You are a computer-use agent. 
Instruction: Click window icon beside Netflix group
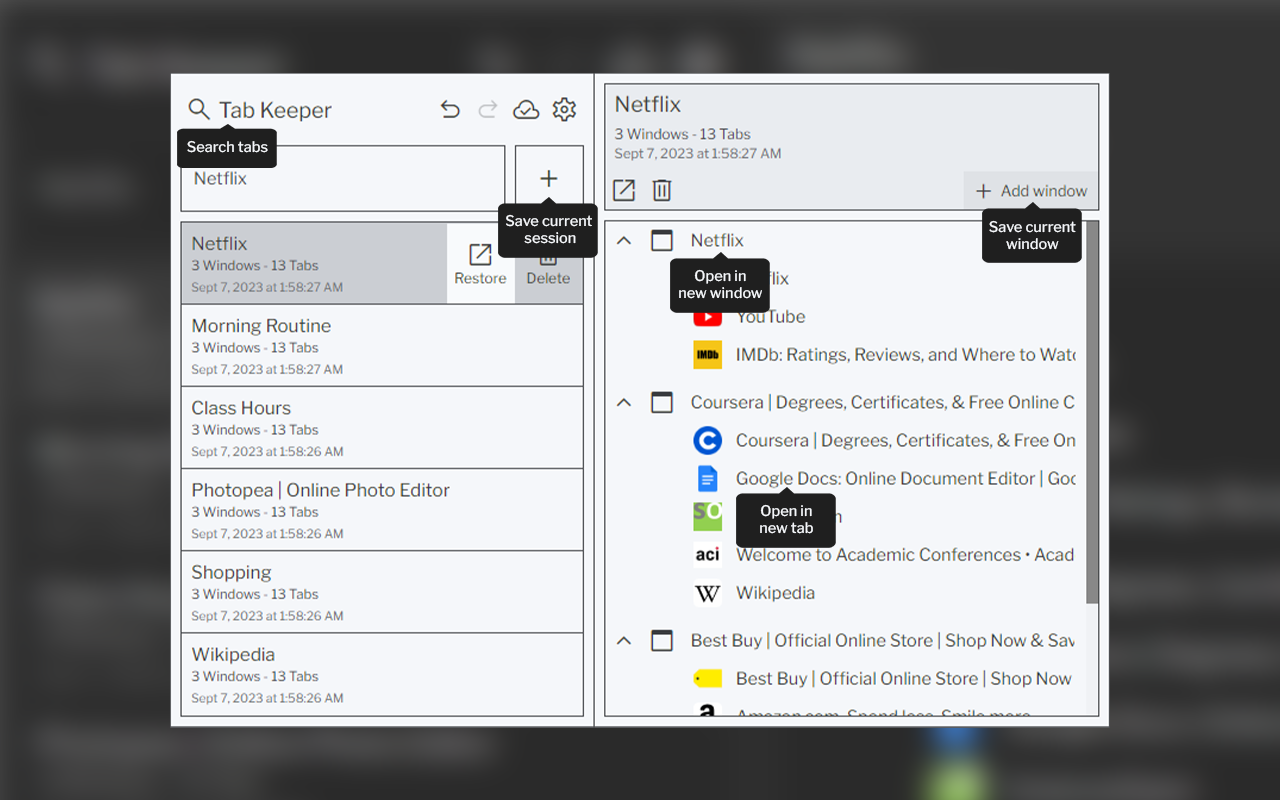(x=662, y=240)
